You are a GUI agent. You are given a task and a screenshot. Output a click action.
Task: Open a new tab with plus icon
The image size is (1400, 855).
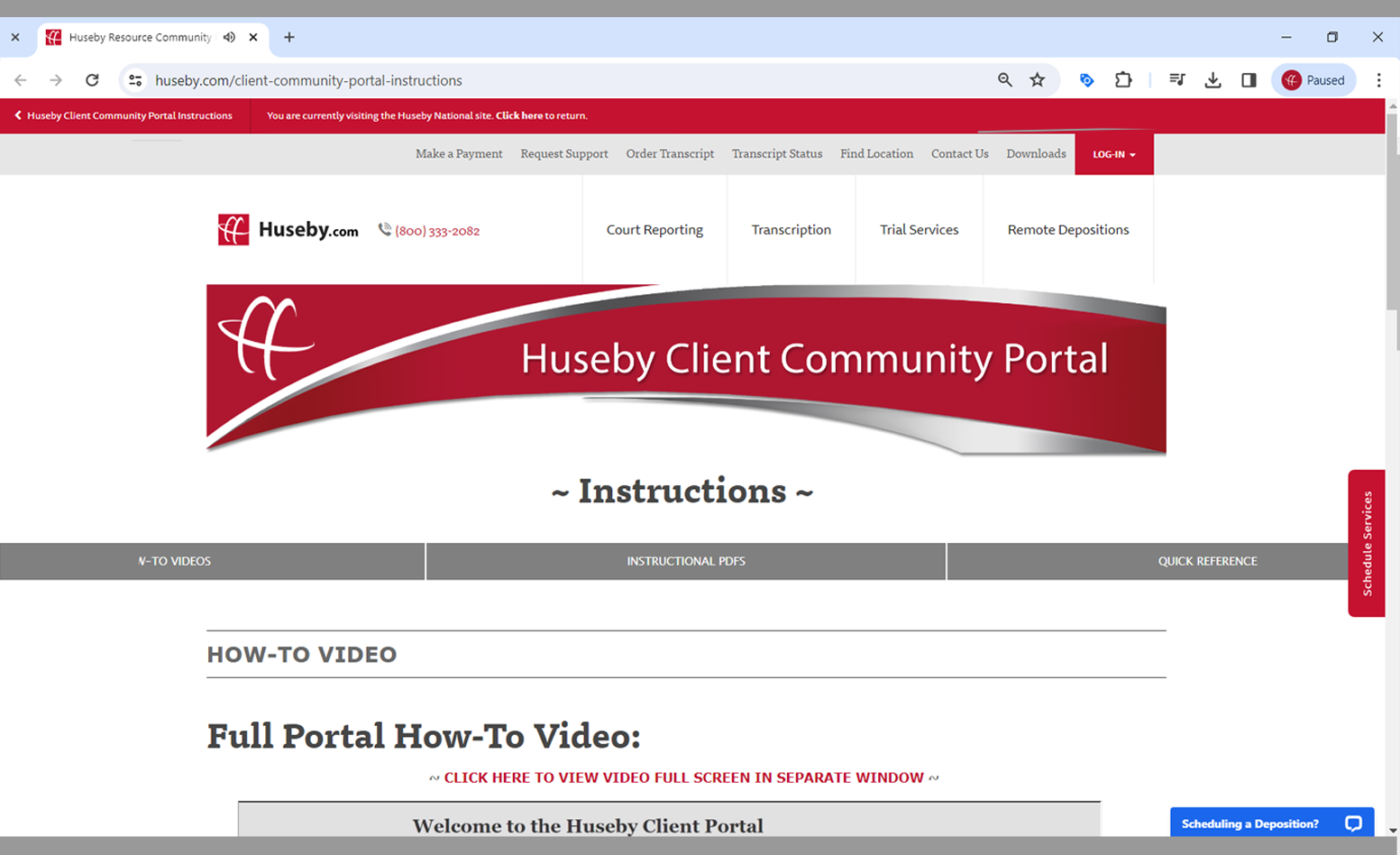click(289, 37)
